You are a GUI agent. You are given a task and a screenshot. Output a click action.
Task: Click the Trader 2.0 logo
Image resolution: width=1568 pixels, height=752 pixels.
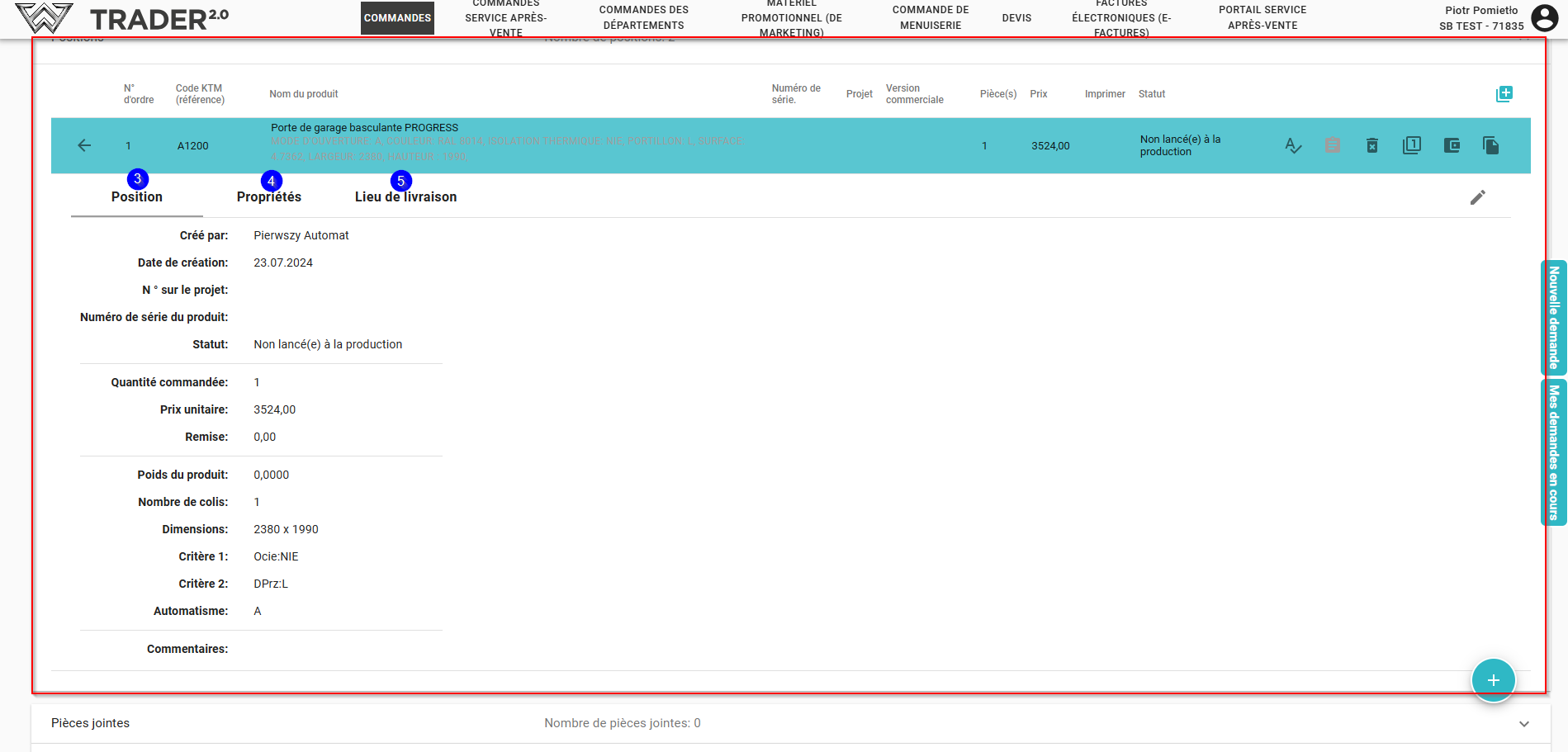click(122, 18)
